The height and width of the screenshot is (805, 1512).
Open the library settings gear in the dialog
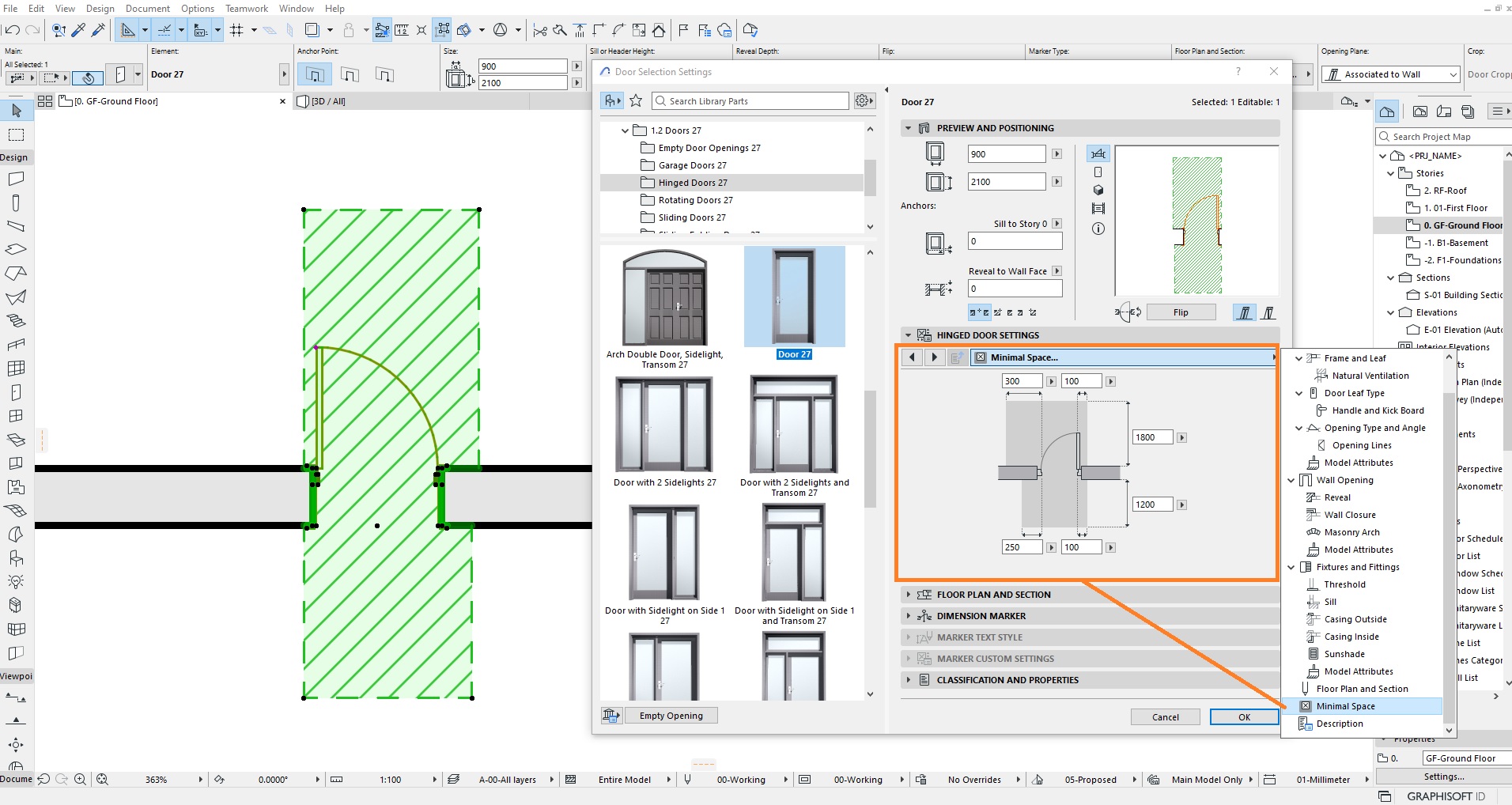pyautogui.click(x=864, y=100)
